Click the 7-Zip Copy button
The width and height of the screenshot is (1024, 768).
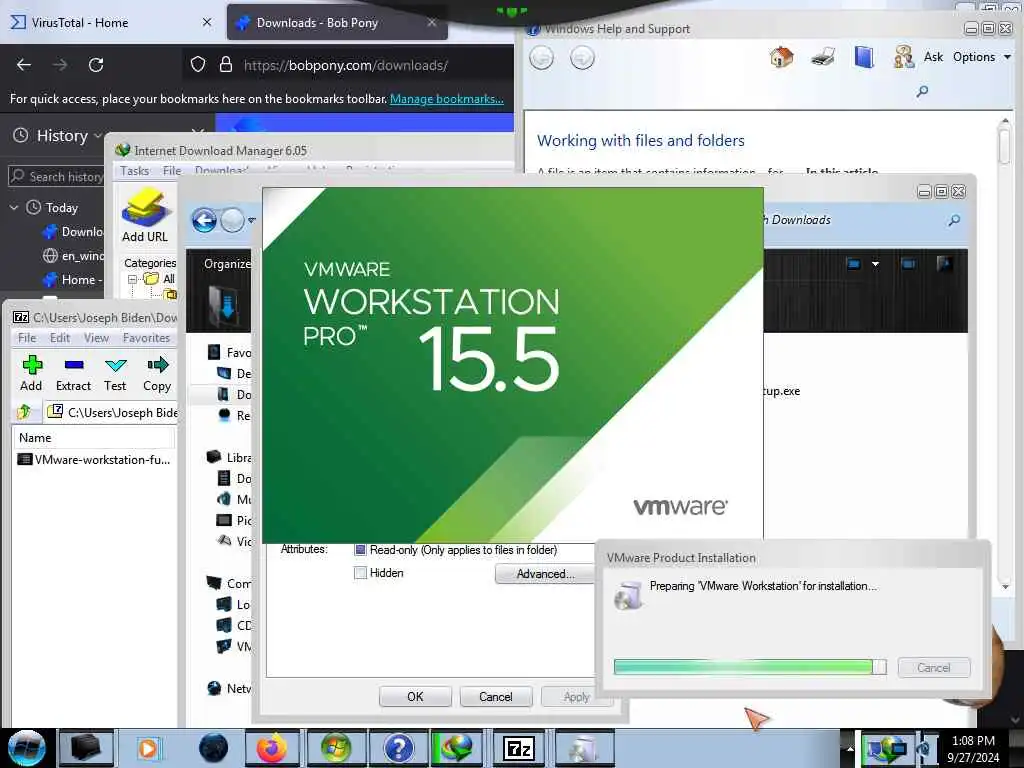click(x=157, y=374)
